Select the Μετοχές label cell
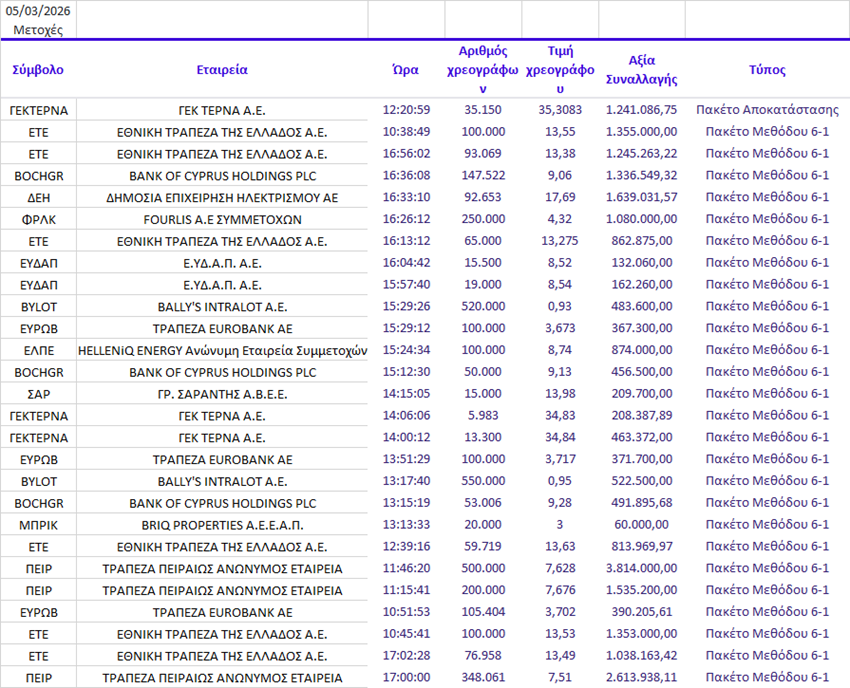This screenshot has width=850, height=688. click(x=38, y=29)
